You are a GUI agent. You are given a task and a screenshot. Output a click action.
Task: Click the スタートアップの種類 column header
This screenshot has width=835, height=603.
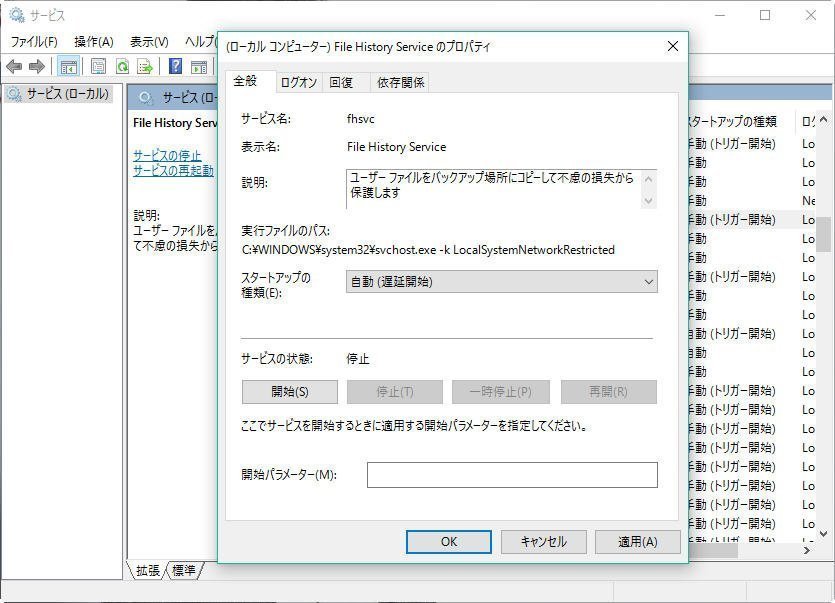(739, 122)
